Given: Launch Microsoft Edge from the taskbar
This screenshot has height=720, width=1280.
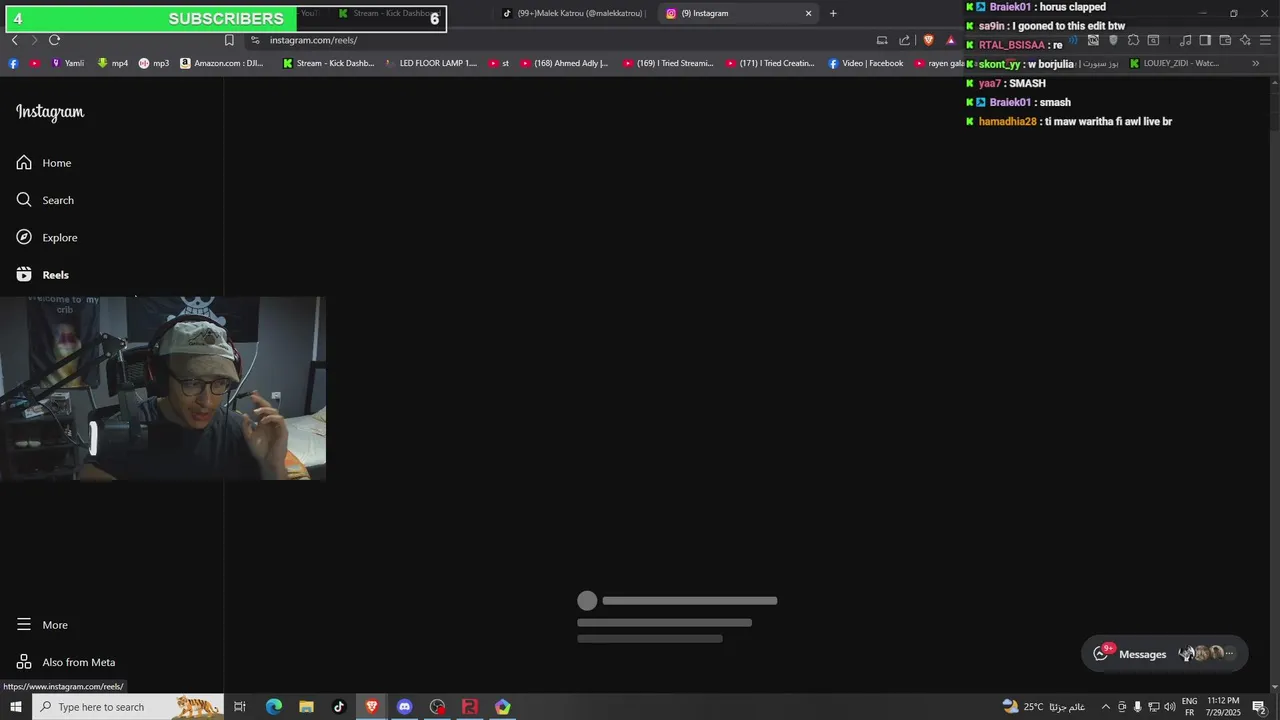Looking at the screenshot, I should (x=273, y=707).
